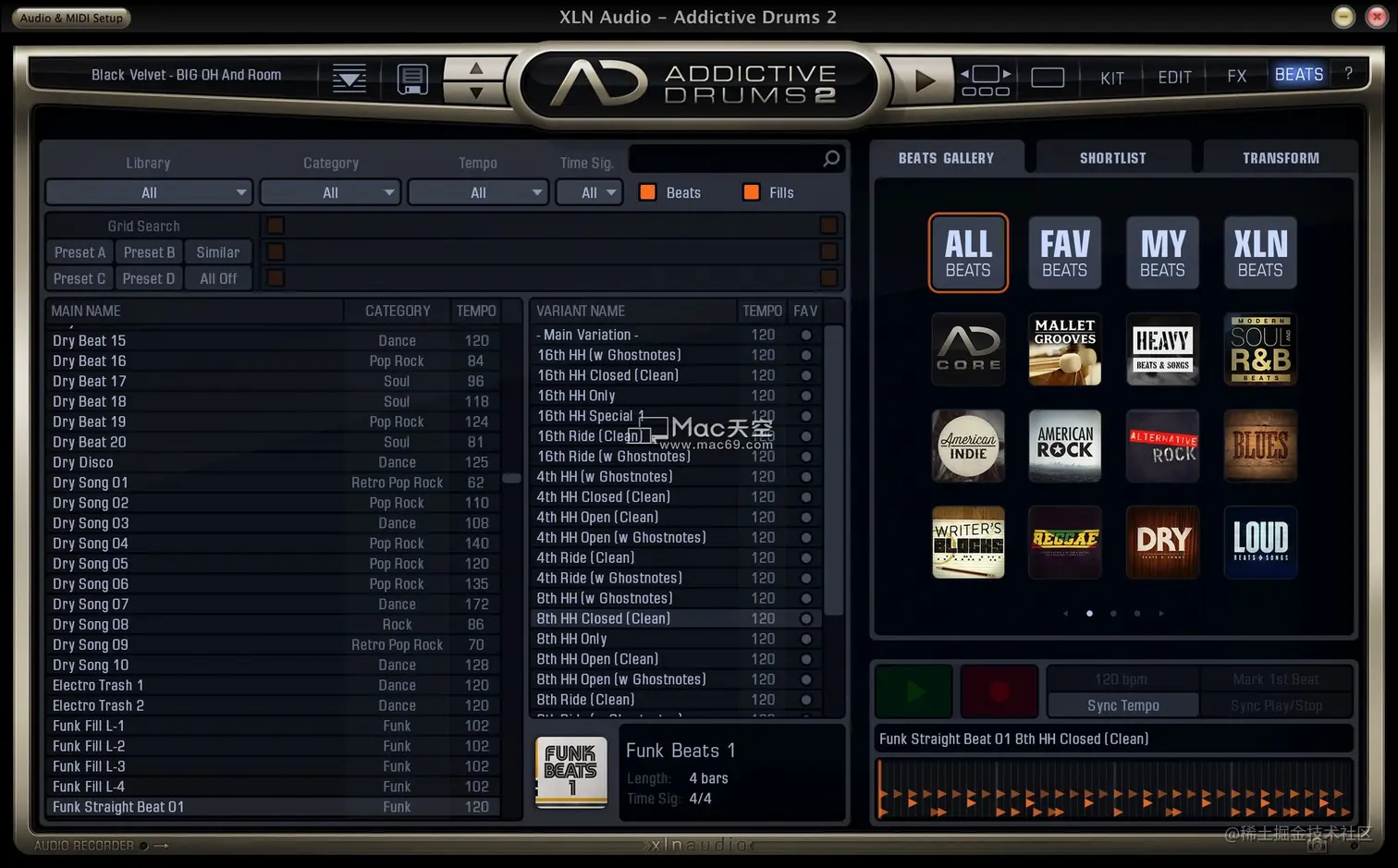Go to next gallery page arrow

pyautogui.click(x=1161, y=613)
